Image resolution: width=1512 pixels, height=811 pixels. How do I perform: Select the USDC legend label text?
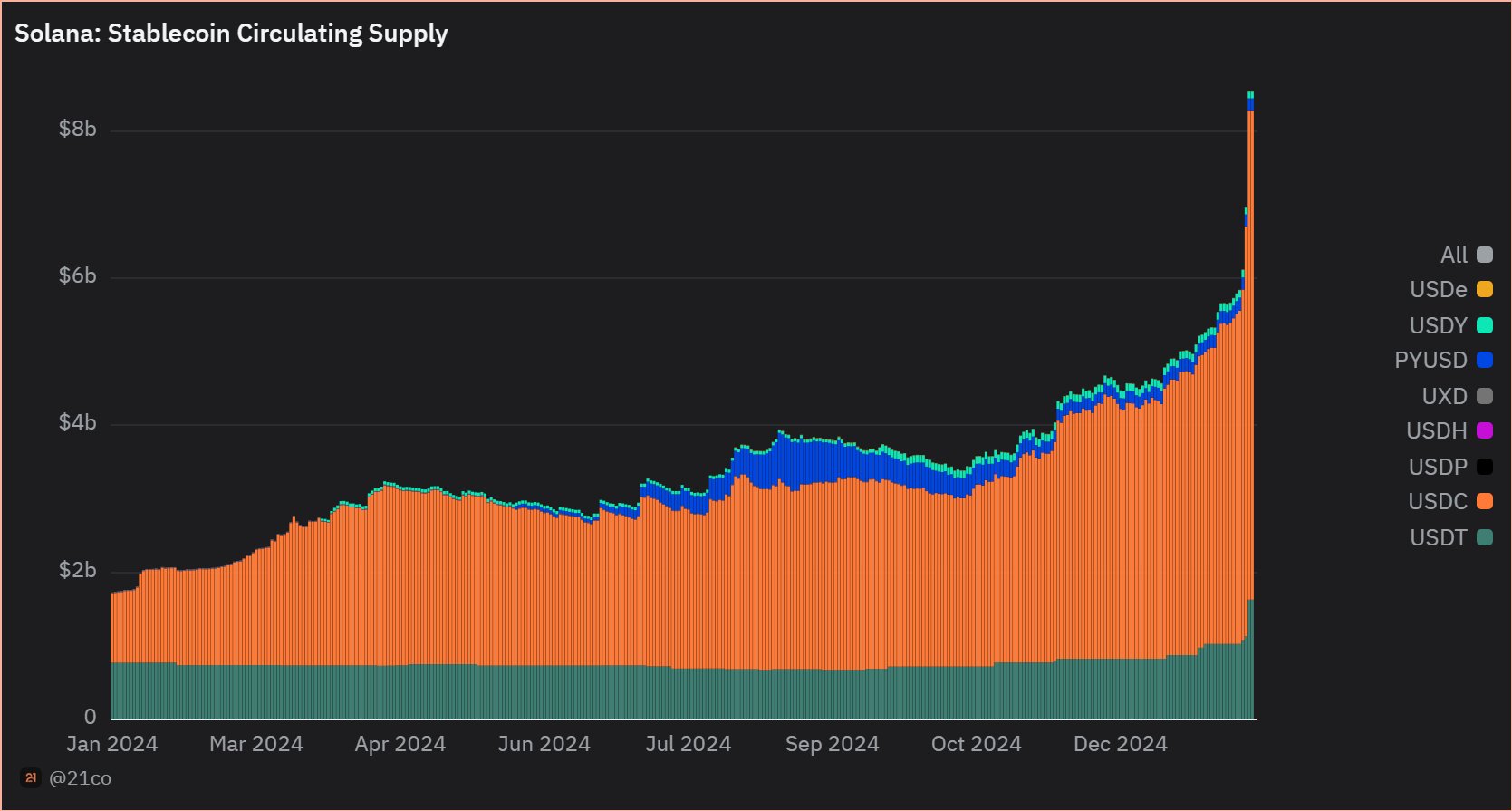[x=1437, y=501]
